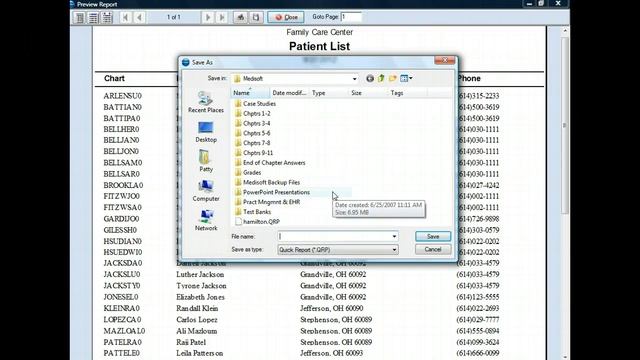Select the Case Studies folder
Screen dimensions: 640x360
[x=255, y=104]
